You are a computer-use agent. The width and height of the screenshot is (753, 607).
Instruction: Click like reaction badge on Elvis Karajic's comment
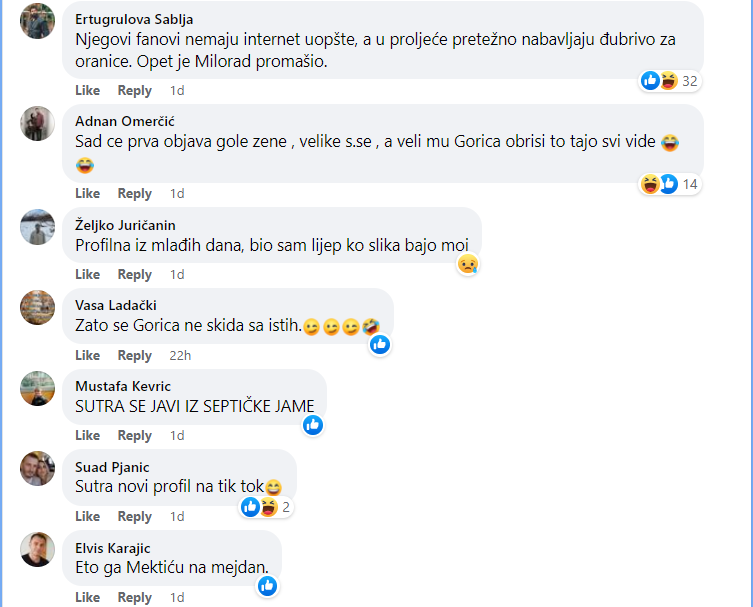click(267, 586)
